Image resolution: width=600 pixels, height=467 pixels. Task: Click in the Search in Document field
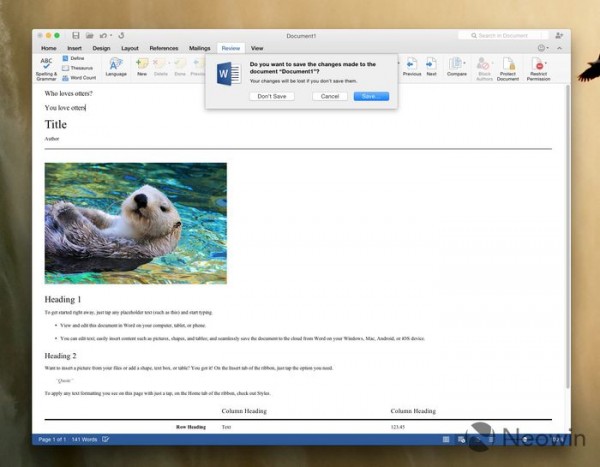coord(503,36)
